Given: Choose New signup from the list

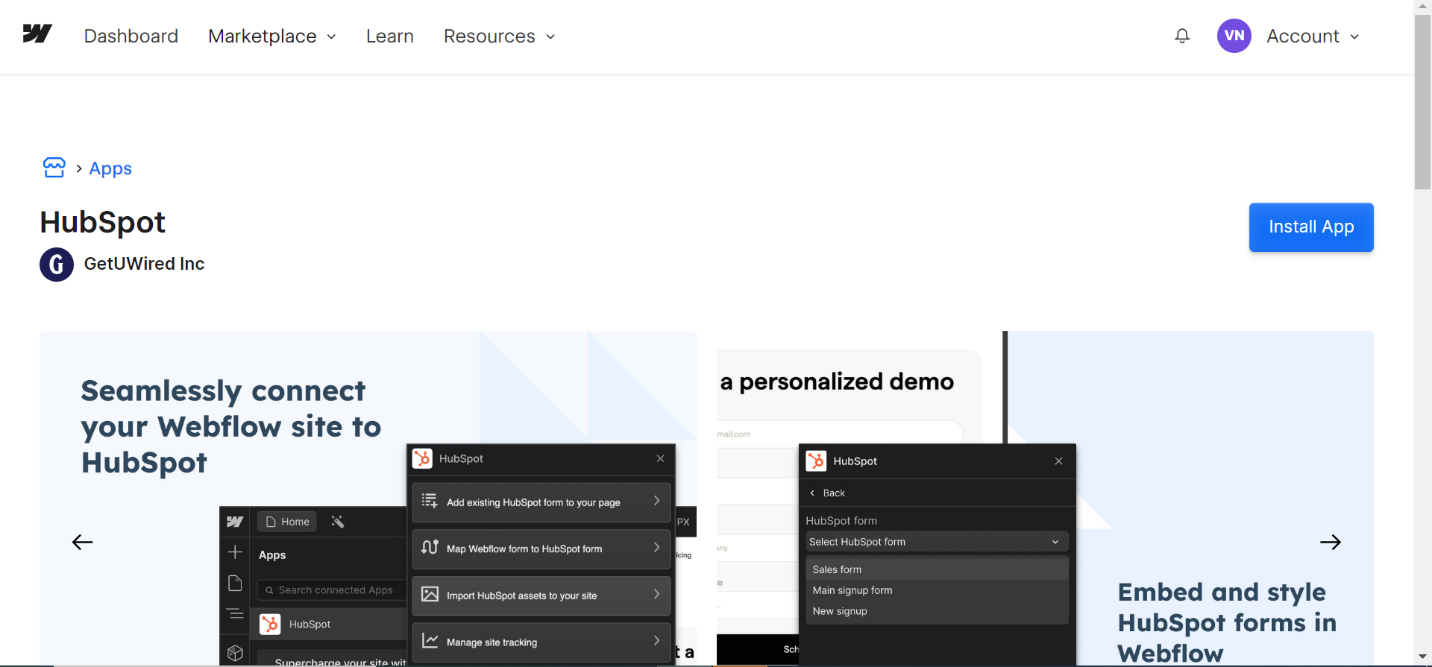Looking at the screenshot, I should [x=937, y=611].
